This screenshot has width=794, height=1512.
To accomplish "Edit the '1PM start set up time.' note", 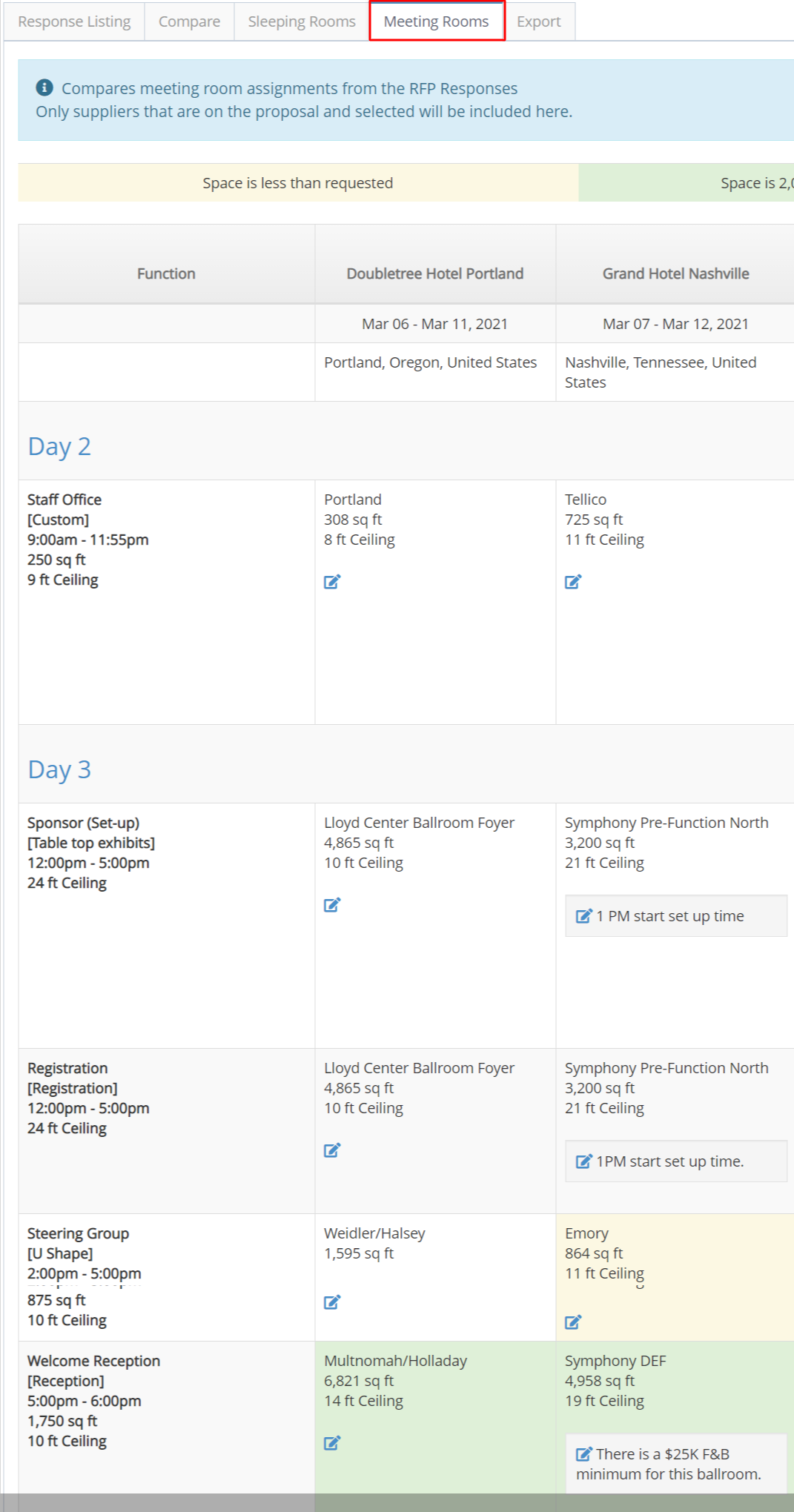I will click(584, 1161).
